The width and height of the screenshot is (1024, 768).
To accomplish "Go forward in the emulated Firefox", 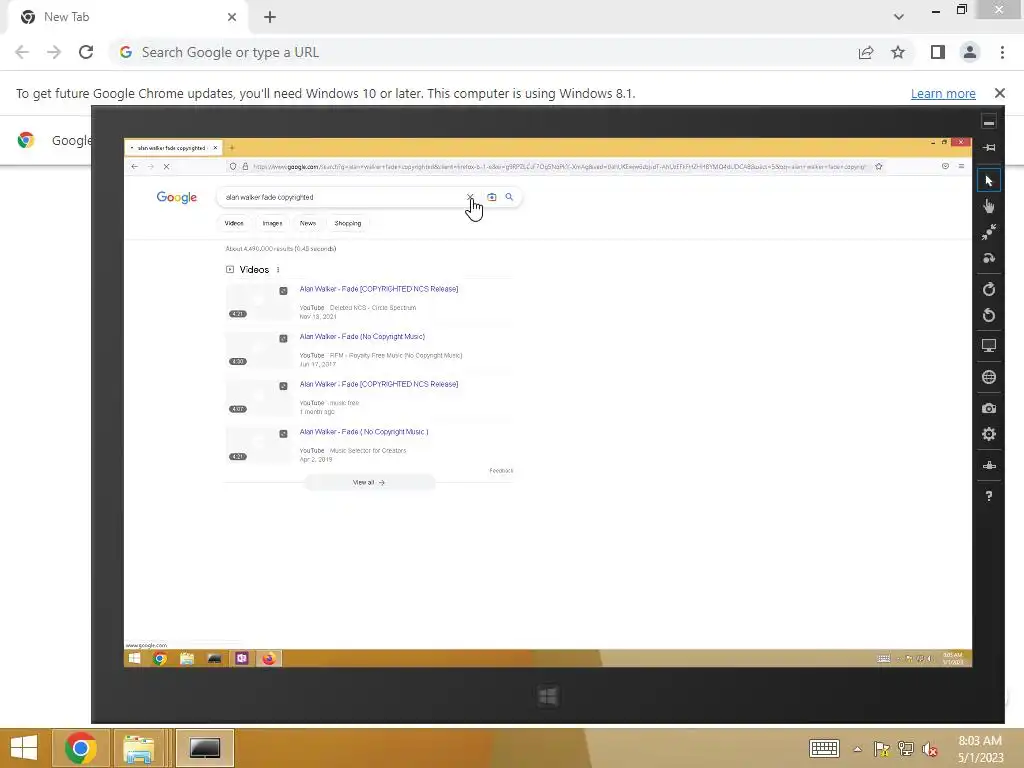I will [x=151, y=167].
